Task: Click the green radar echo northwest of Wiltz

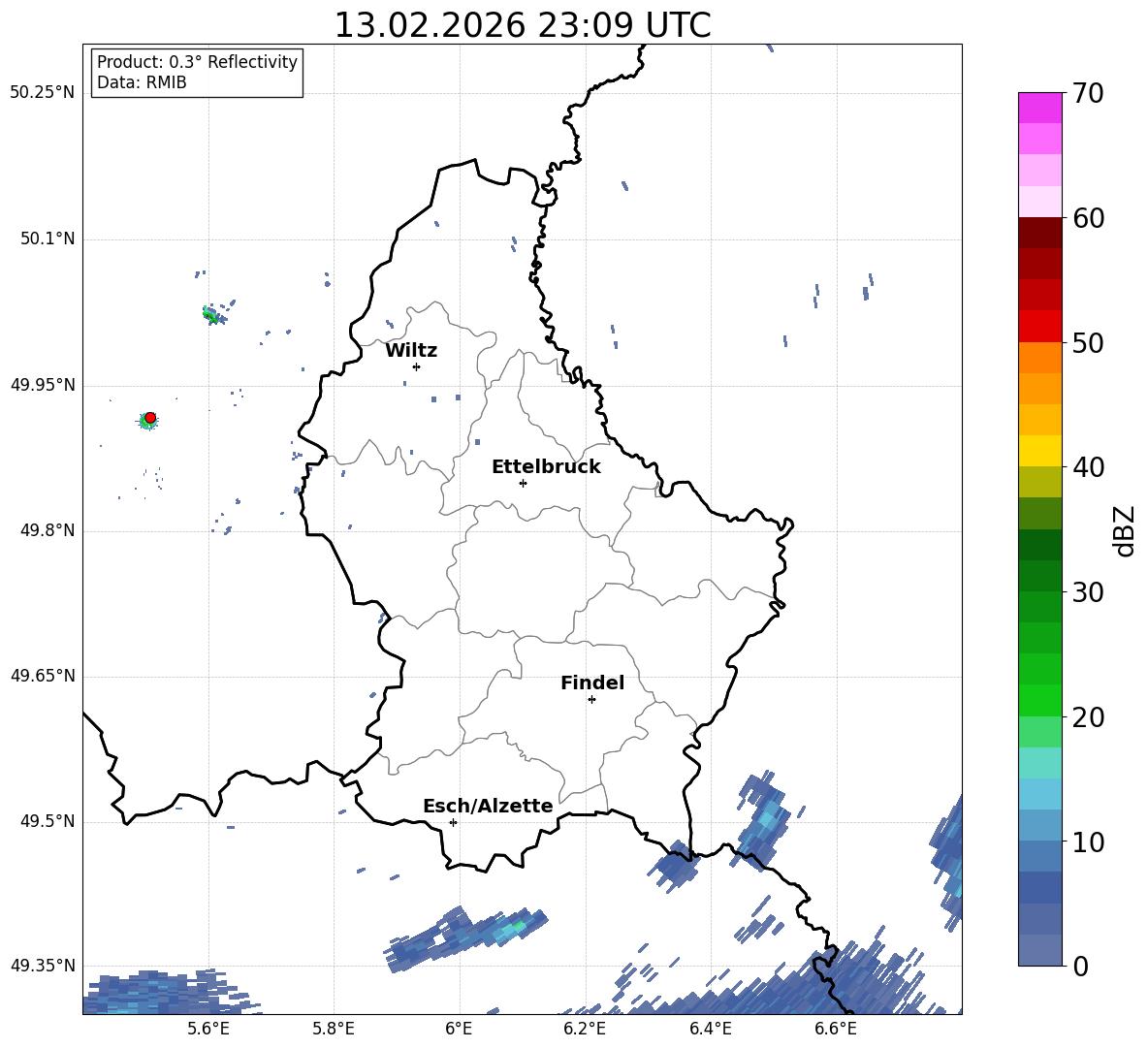Action: tap(210, 315)
